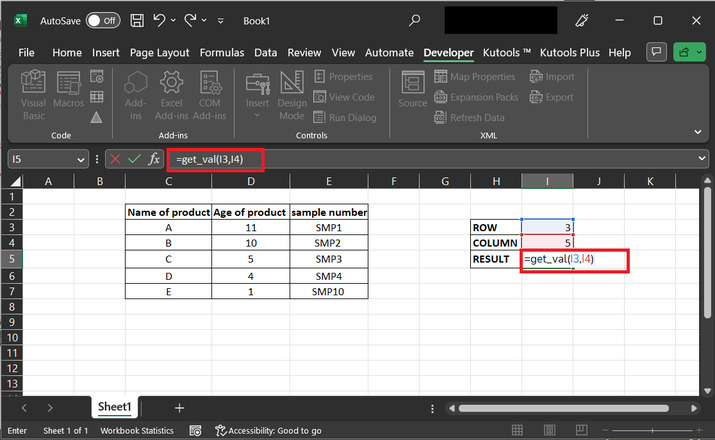Open Excel Add-ins dialog
715x440 pixels.
171,92
